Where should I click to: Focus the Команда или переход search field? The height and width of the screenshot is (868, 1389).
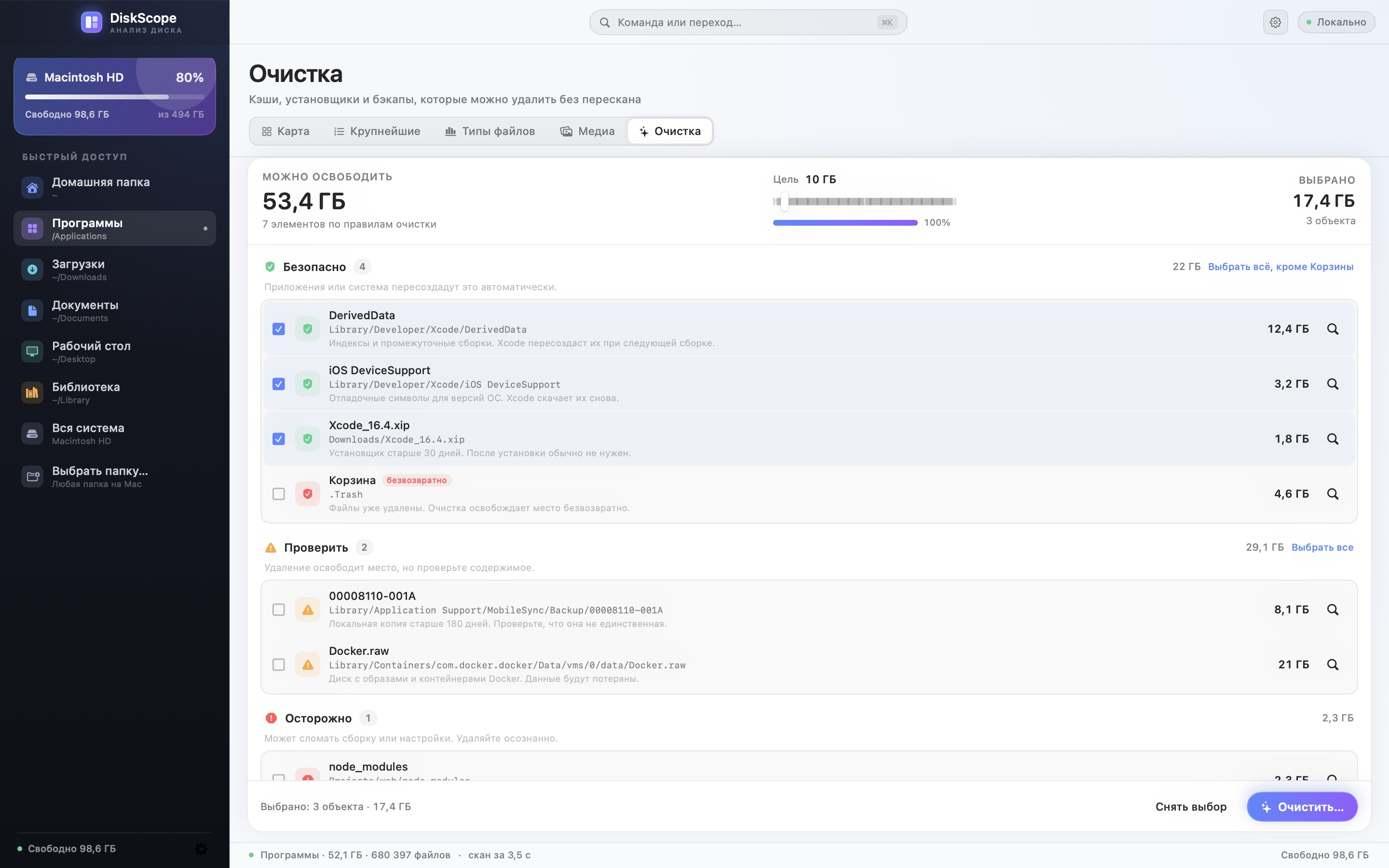[748, 22]
